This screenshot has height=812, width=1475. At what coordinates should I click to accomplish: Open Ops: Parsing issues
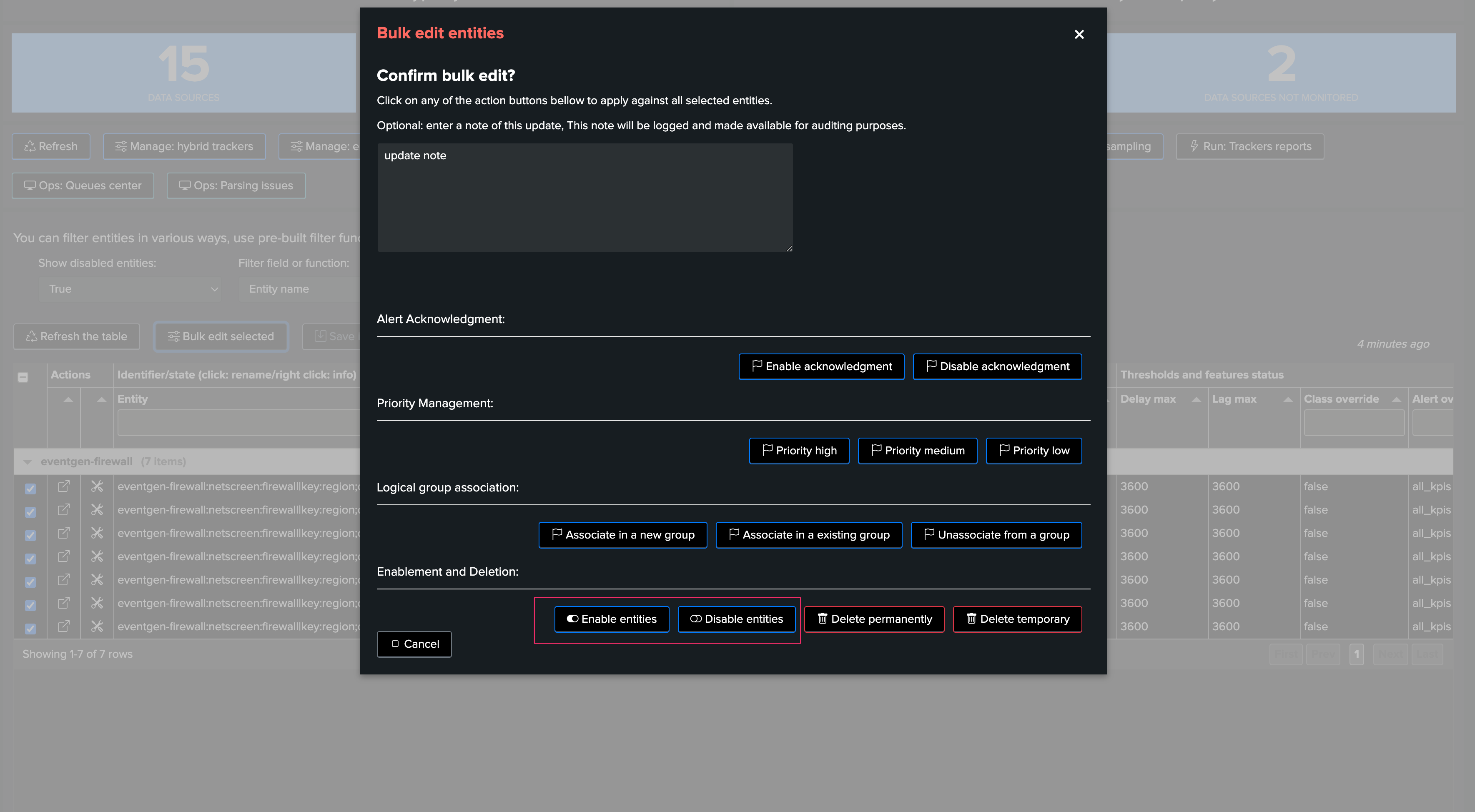tap(236, 185)
